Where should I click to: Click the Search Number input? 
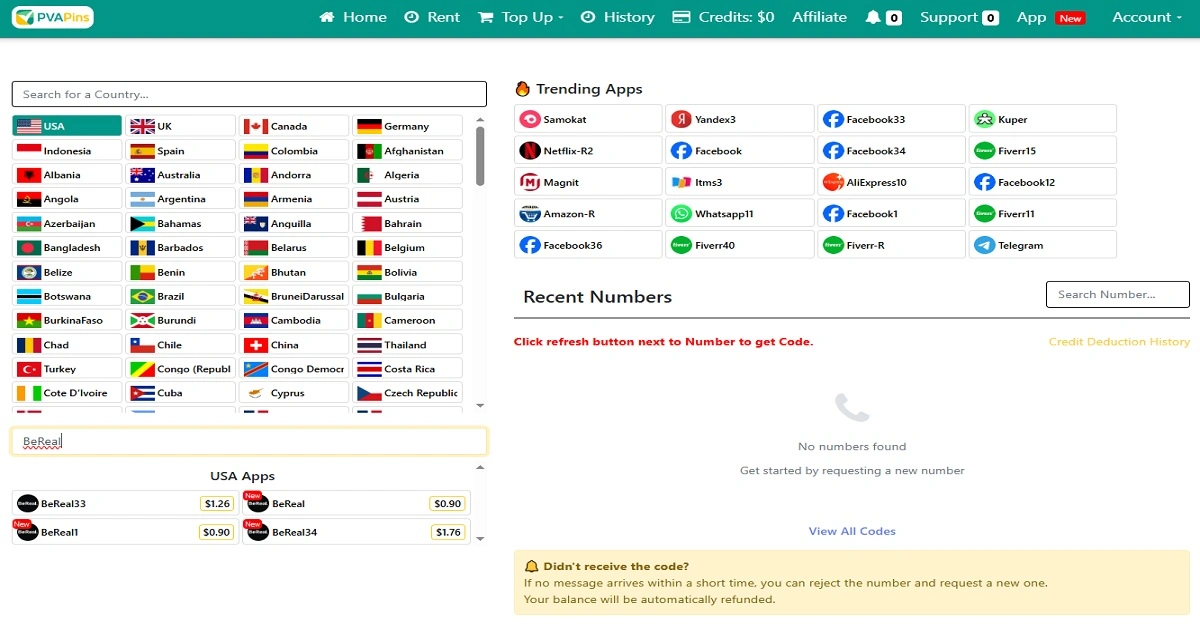click(x=1118, y=294)
